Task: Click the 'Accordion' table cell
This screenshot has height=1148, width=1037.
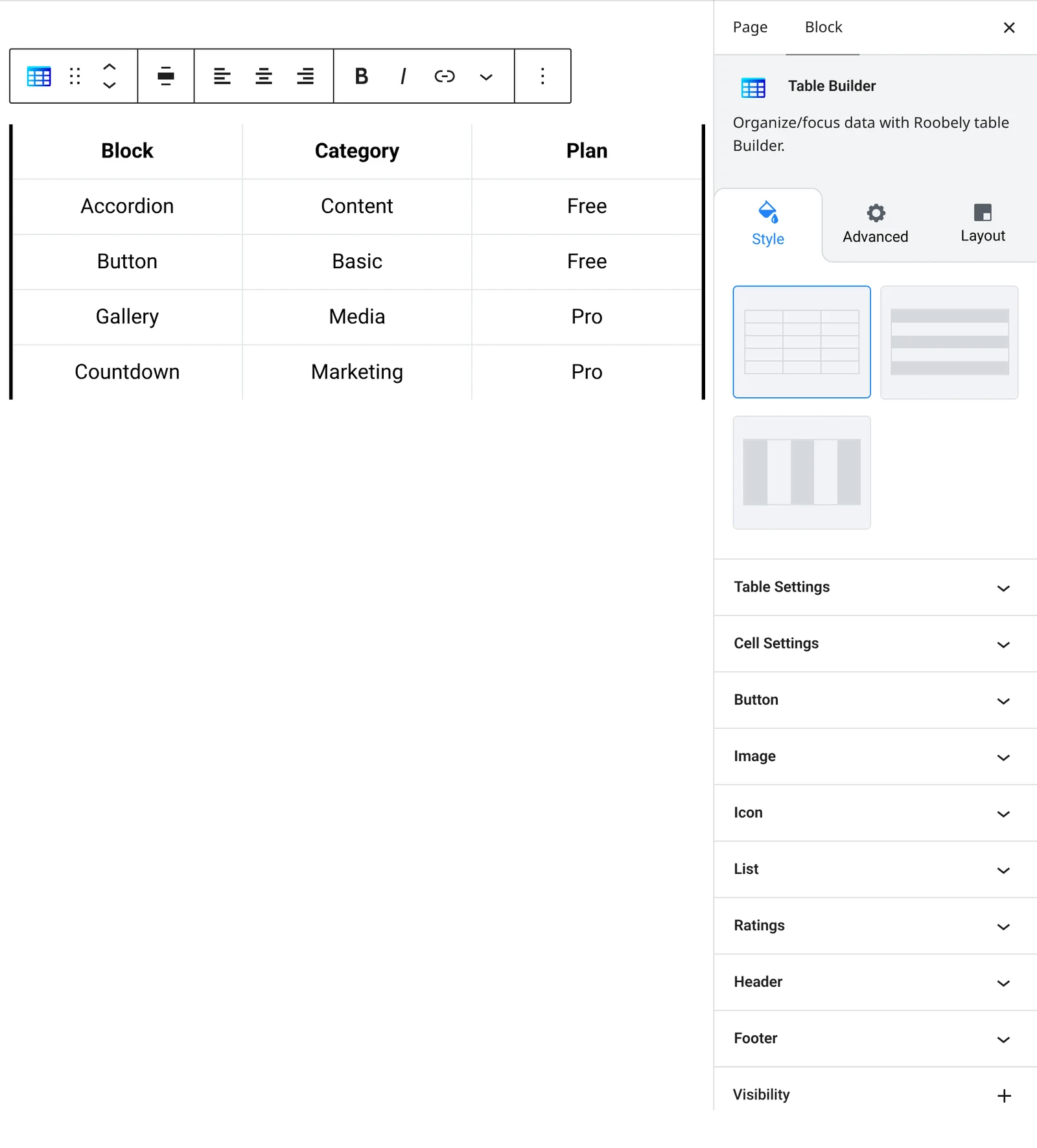Action: pyautogui.click(x=128, y=207)
